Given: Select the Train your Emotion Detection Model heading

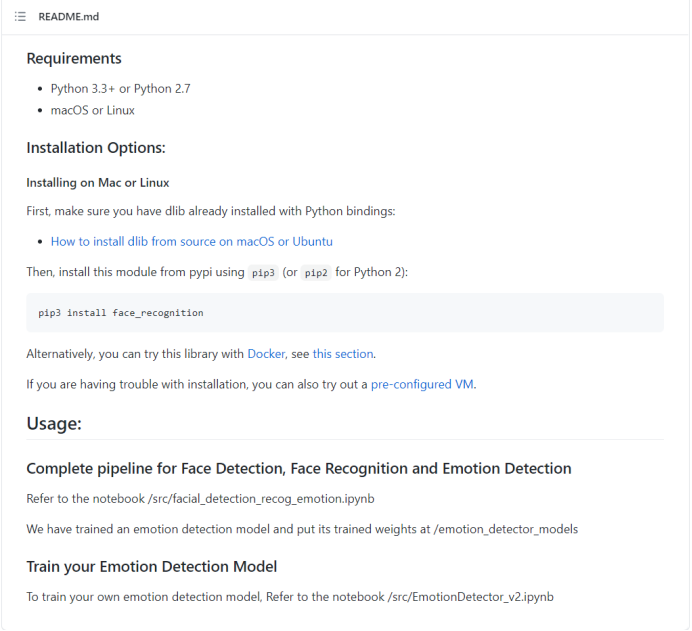Looking at the screenshot, I should tap(151, 566).
